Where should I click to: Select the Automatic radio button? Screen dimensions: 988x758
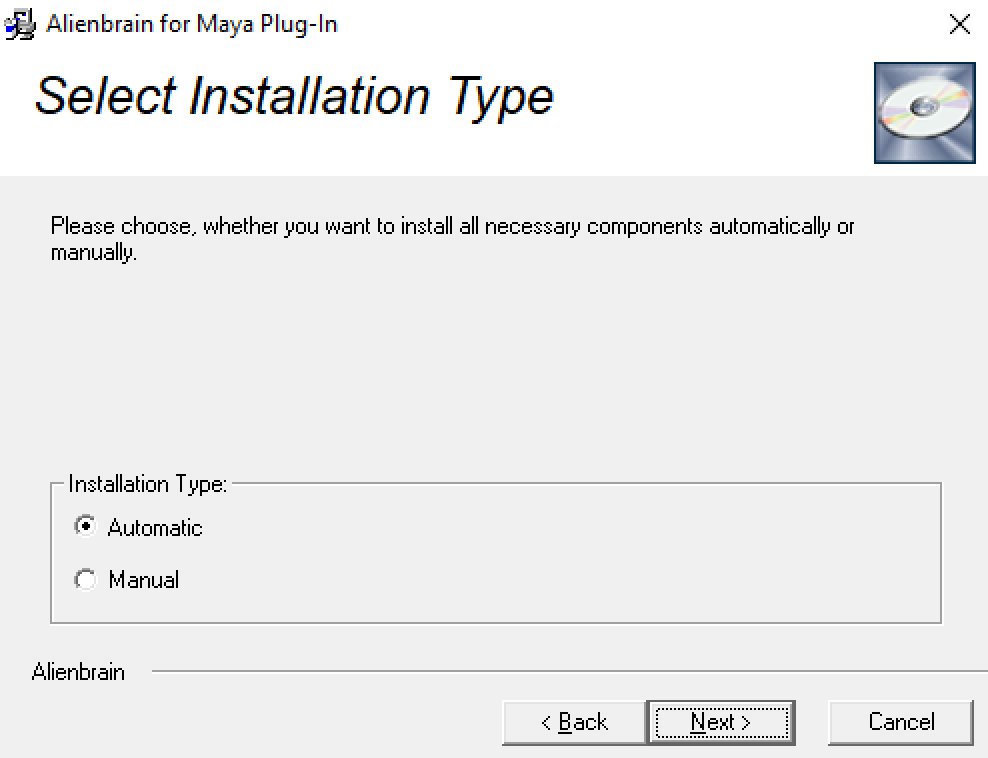point(86,527)
